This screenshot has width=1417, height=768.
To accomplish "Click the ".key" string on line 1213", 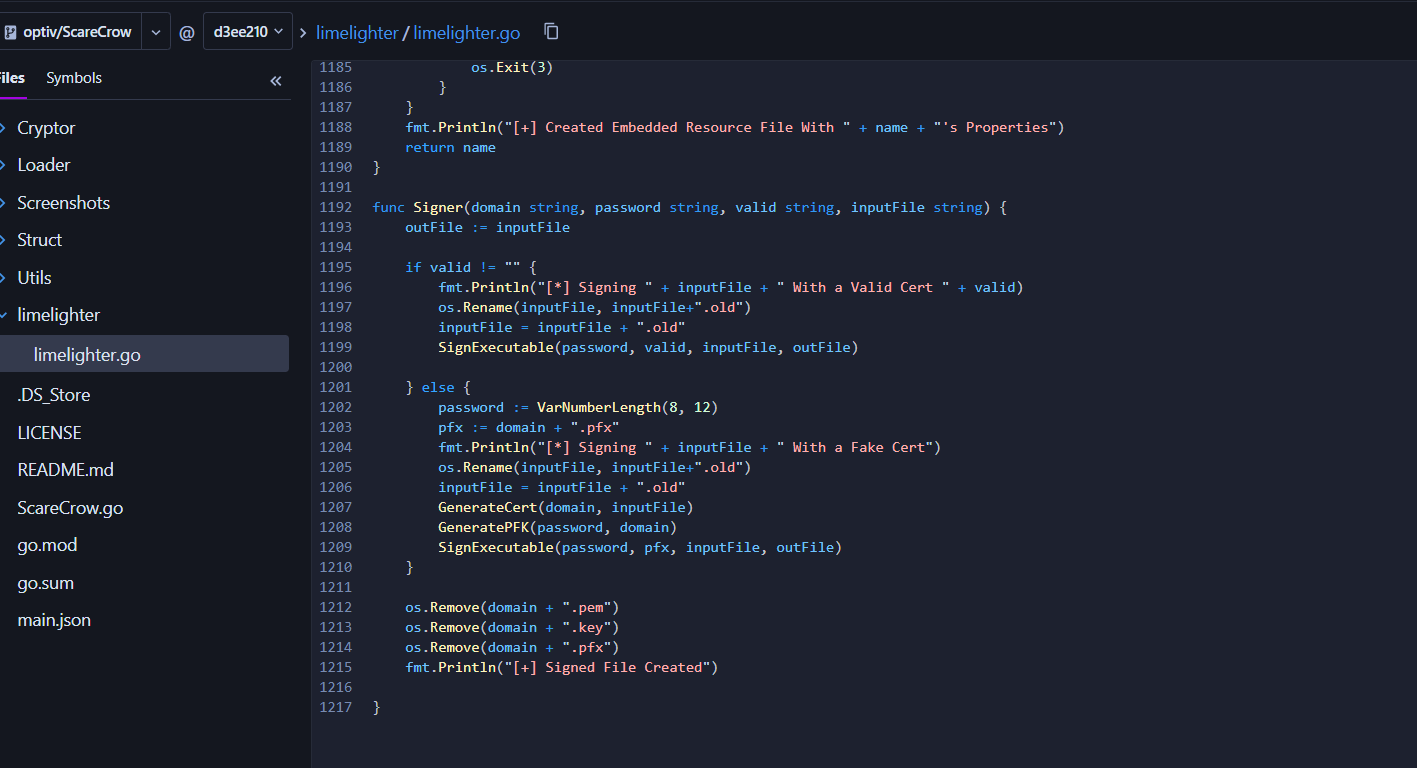I will (586, 627).
